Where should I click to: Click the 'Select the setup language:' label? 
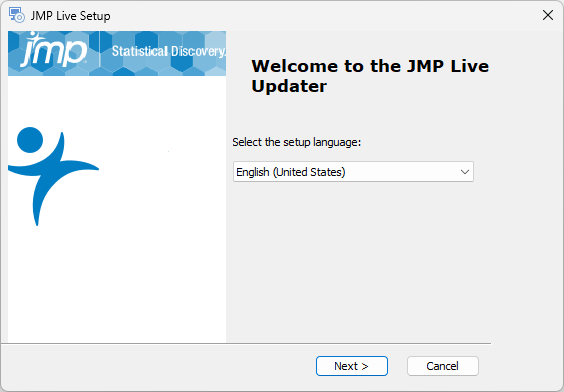pyautogui.click(x=296, y=142)
